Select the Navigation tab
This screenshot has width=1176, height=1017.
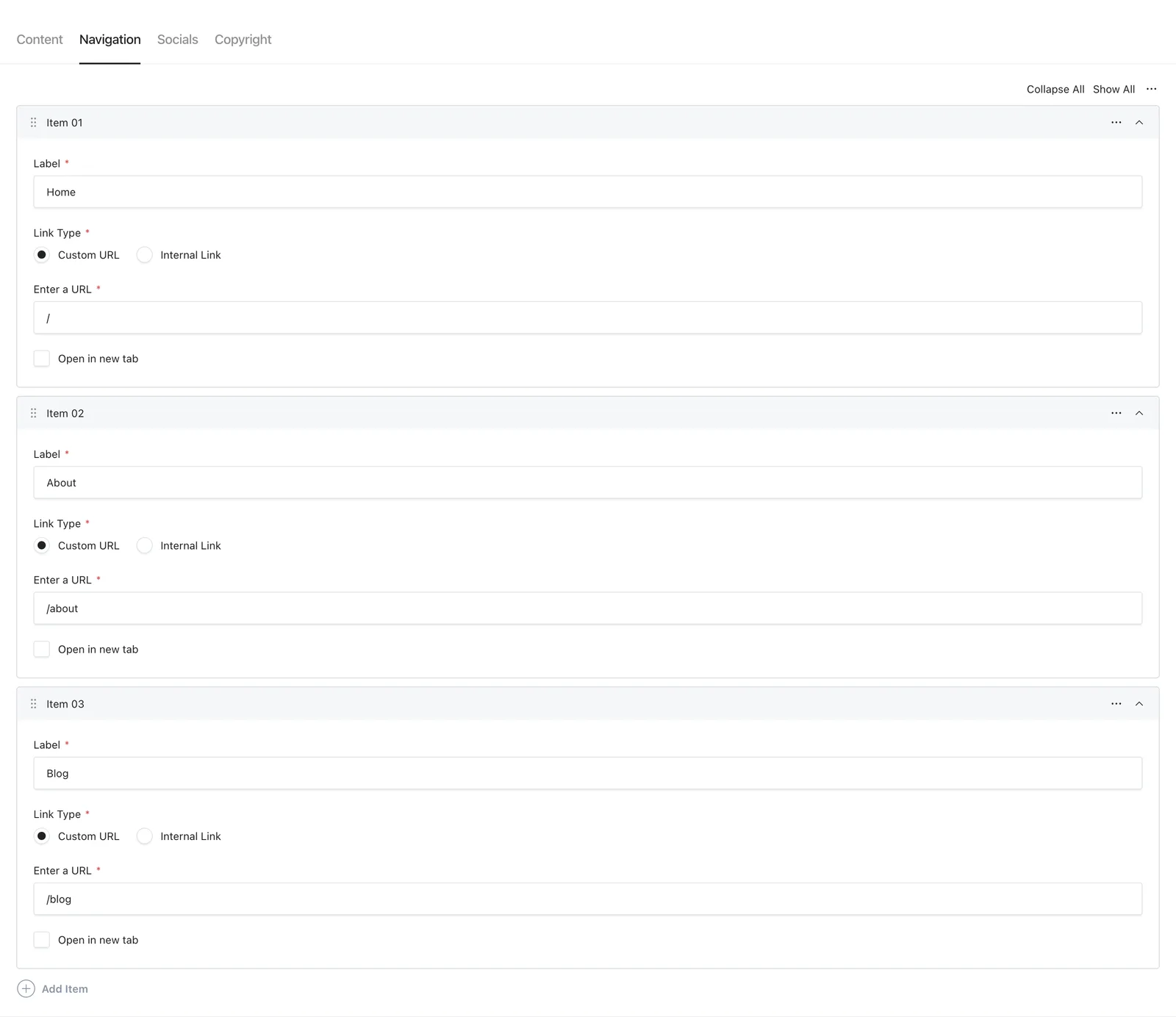110,40
